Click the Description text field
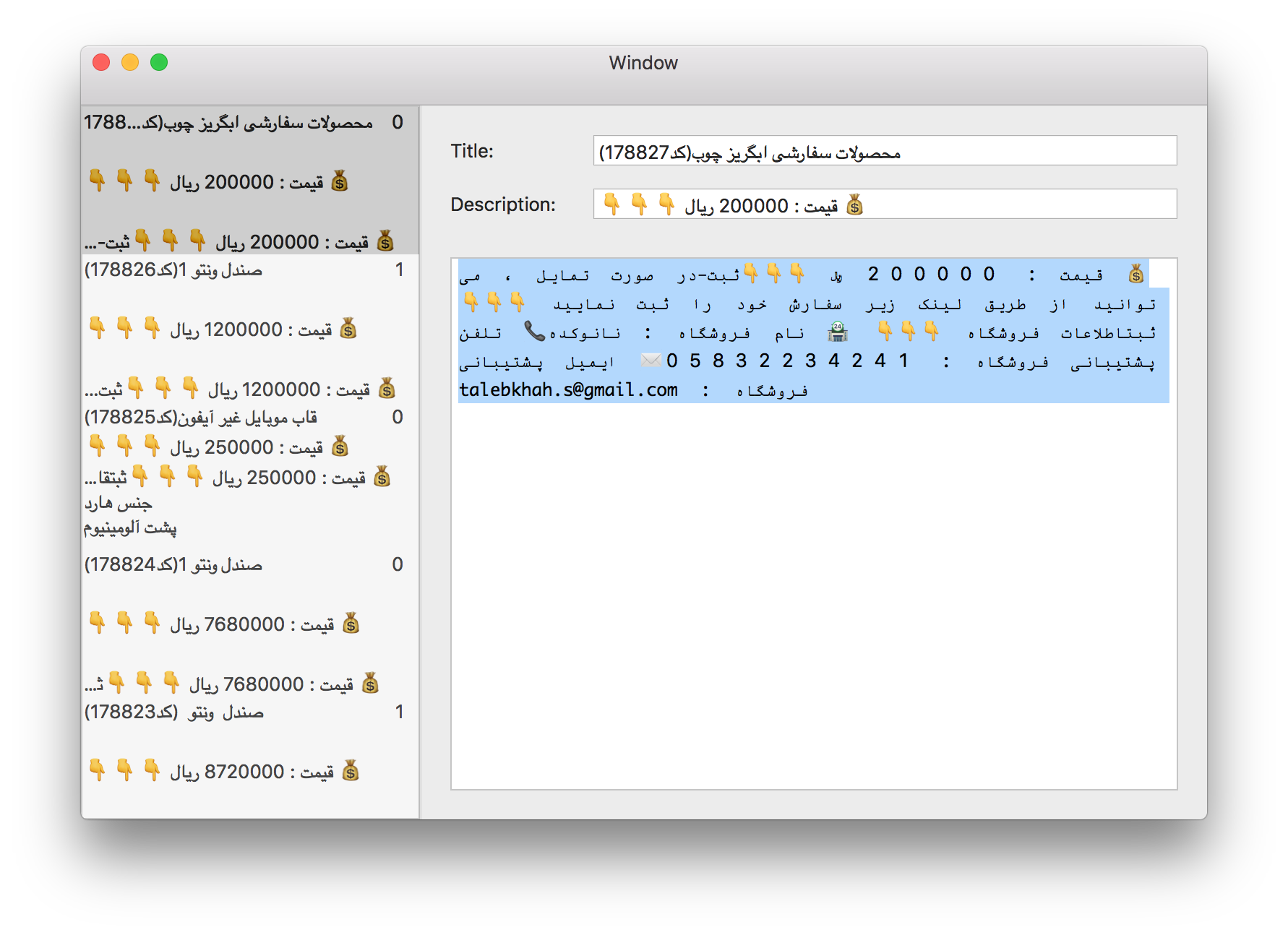Viewport: 1288px width, 935px height. (885, 204)
